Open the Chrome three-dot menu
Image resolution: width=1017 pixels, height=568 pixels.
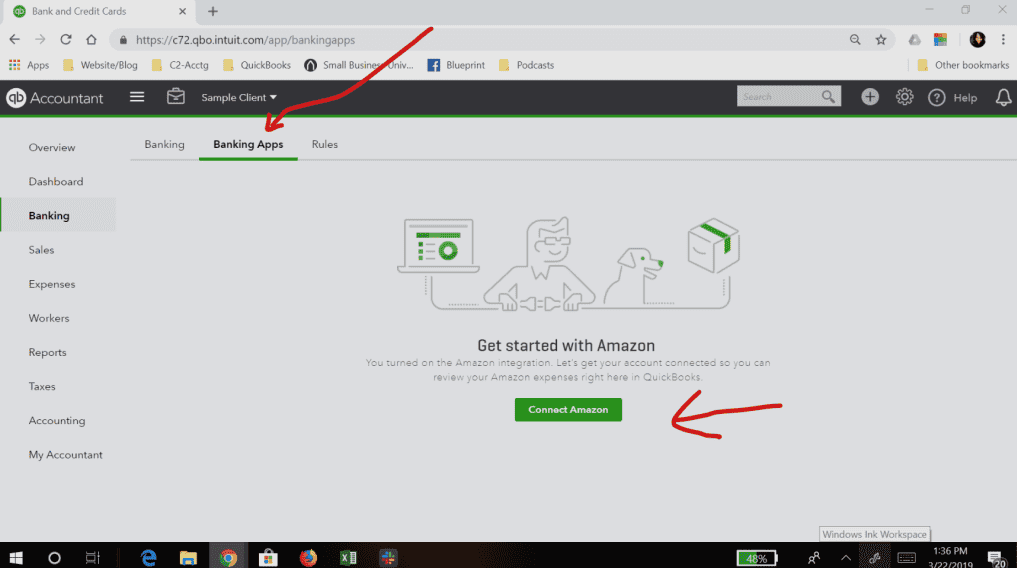click(1003, 40)
